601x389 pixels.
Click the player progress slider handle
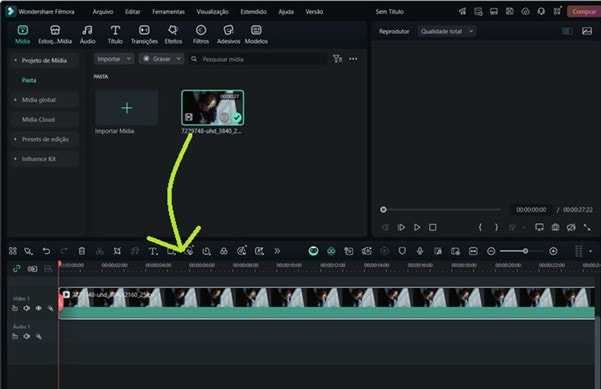pyautogui.click(x=383, y=210)
